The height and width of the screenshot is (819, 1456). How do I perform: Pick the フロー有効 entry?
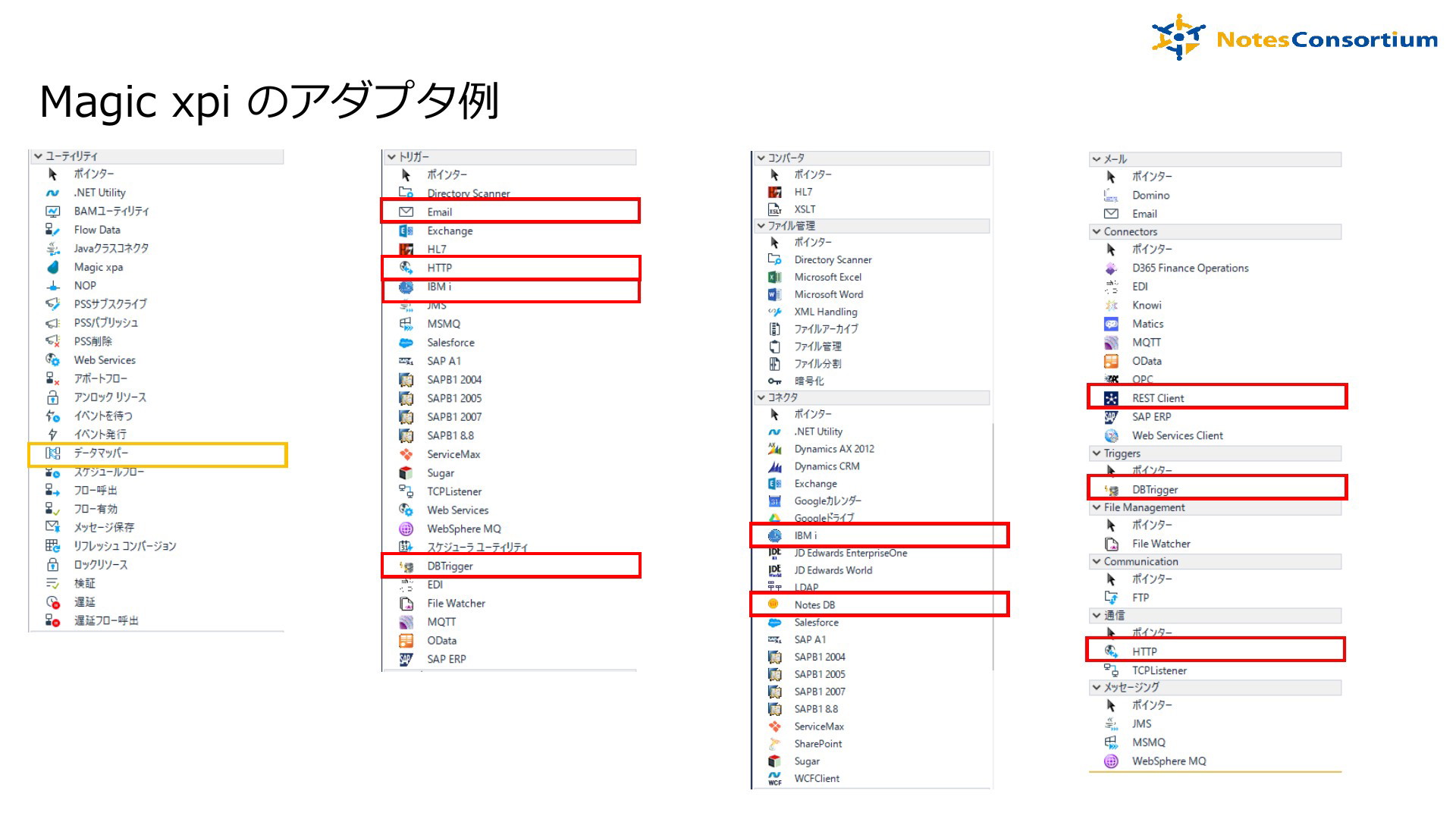pos(96,510)
